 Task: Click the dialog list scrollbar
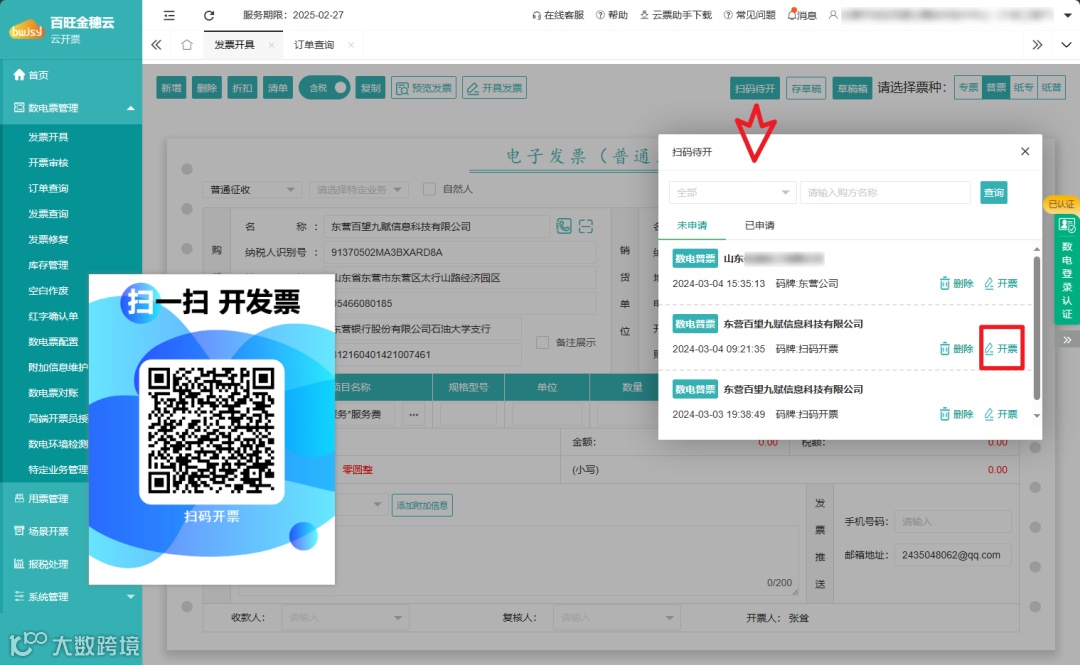[1037, 328]
